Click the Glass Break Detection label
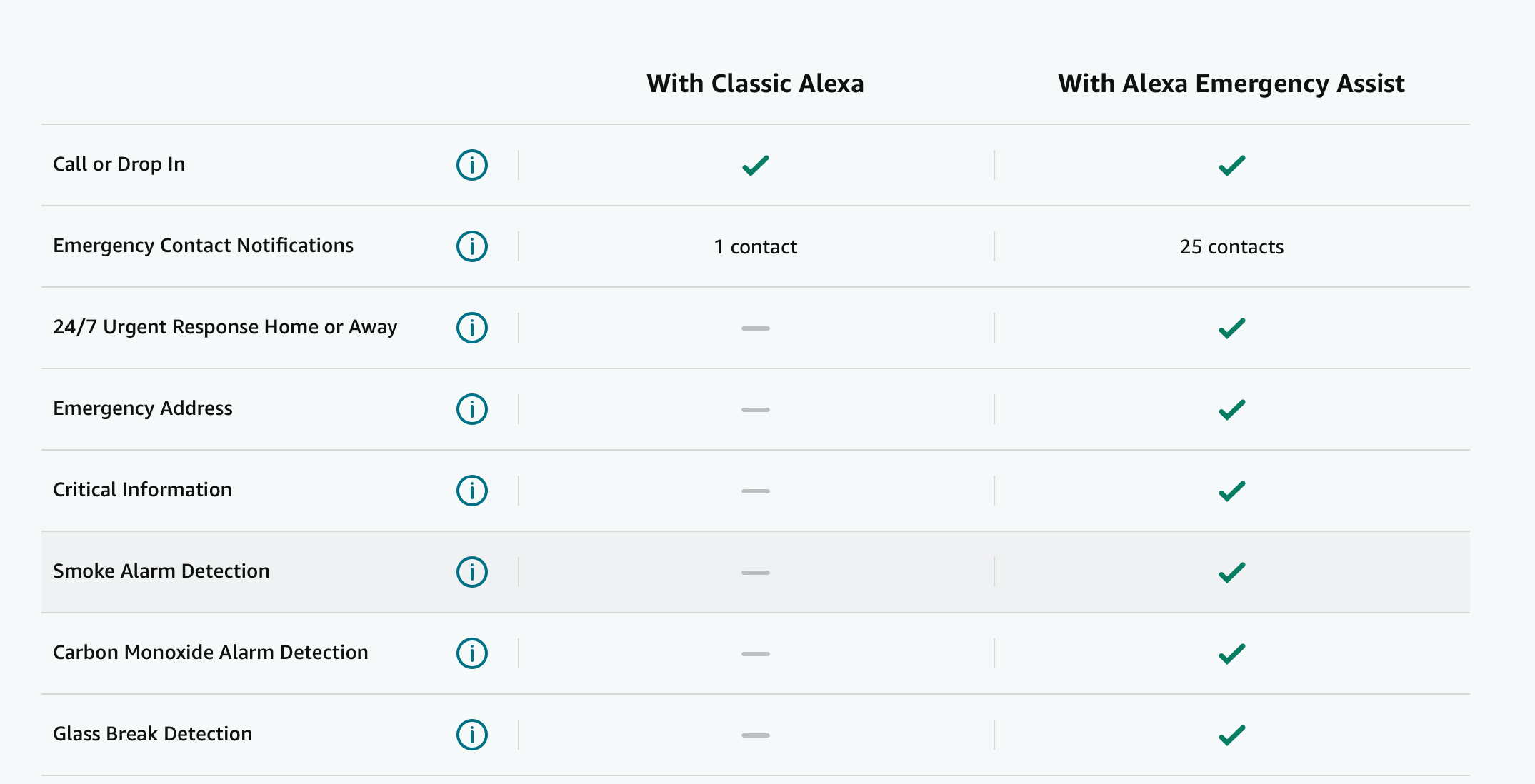1535x784 pixels. tap(153, 734)
